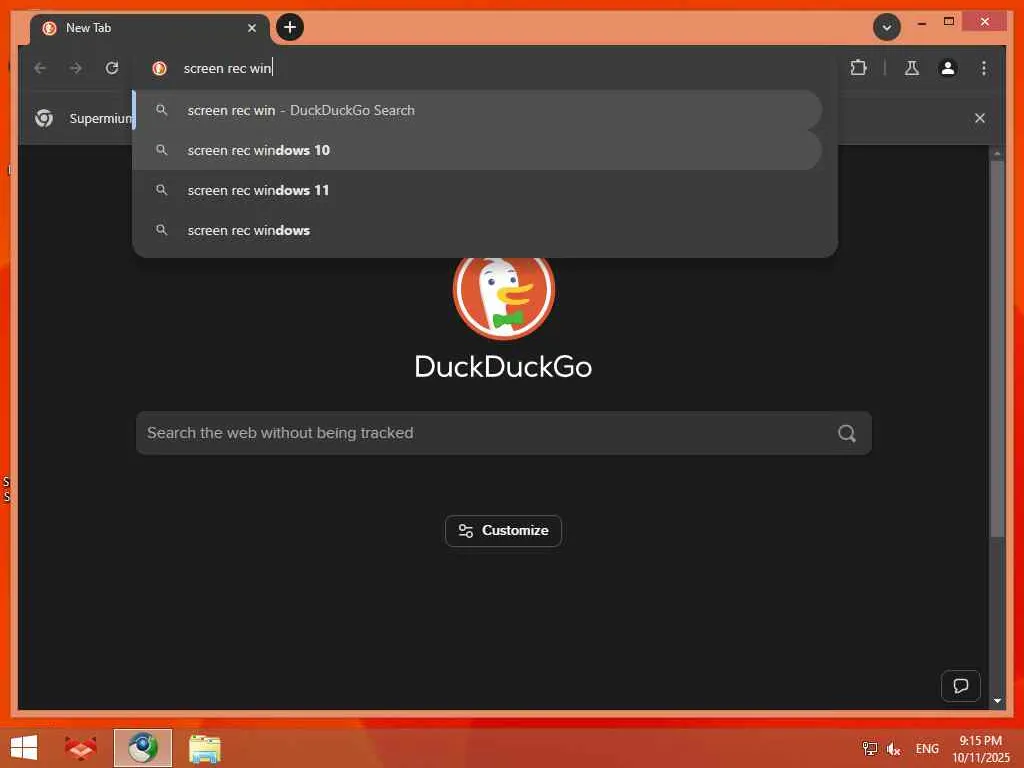
Task: Reload the current page
Action: [112, 68]
